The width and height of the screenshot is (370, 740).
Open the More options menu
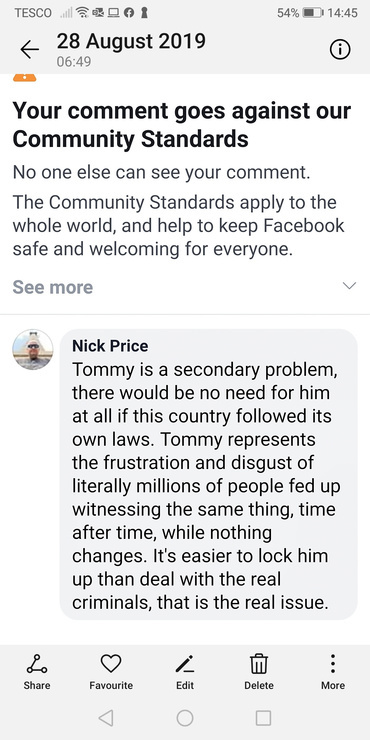[x=333, y=672]
